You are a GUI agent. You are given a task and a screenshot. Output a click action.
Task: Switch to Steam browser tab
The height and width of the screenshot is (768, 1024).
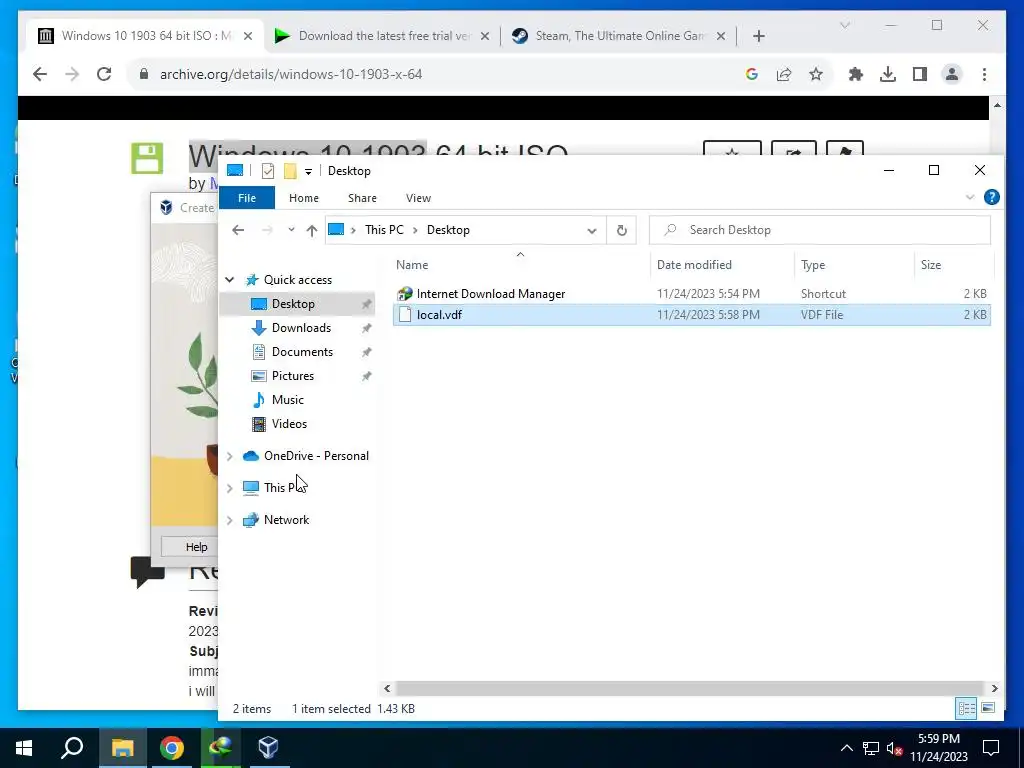click(618, 36)
